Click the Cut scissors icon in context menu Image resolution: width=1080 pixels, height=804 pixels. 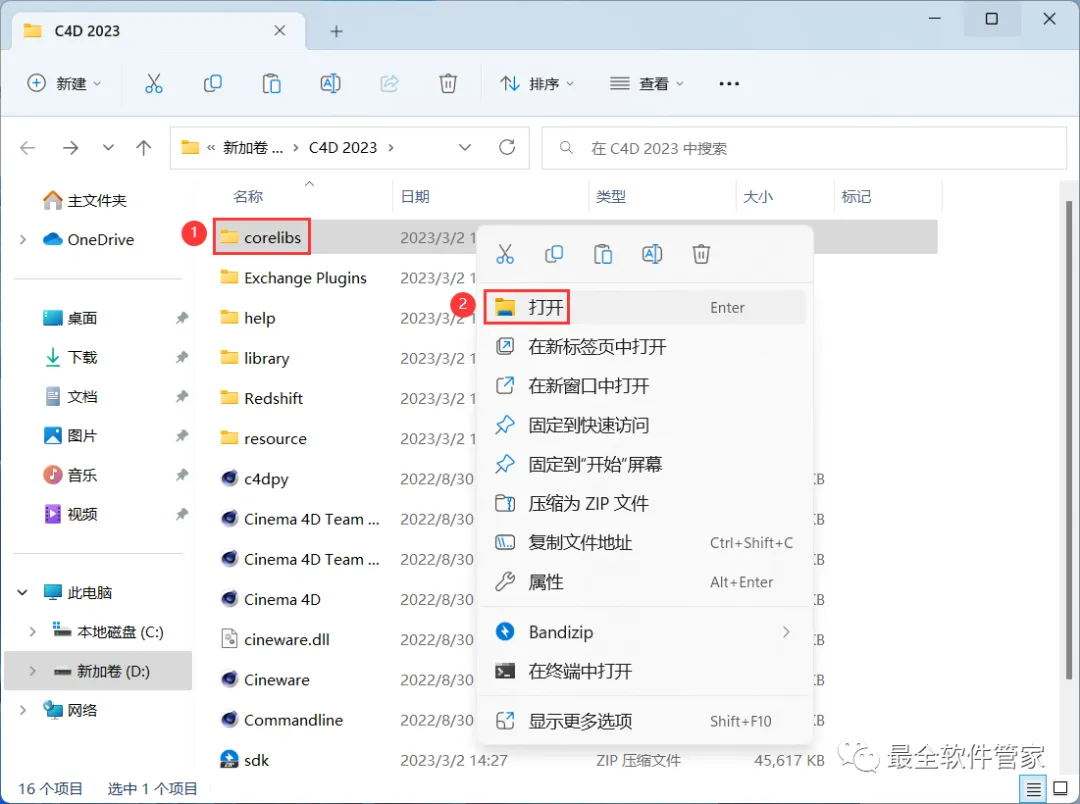505,254
